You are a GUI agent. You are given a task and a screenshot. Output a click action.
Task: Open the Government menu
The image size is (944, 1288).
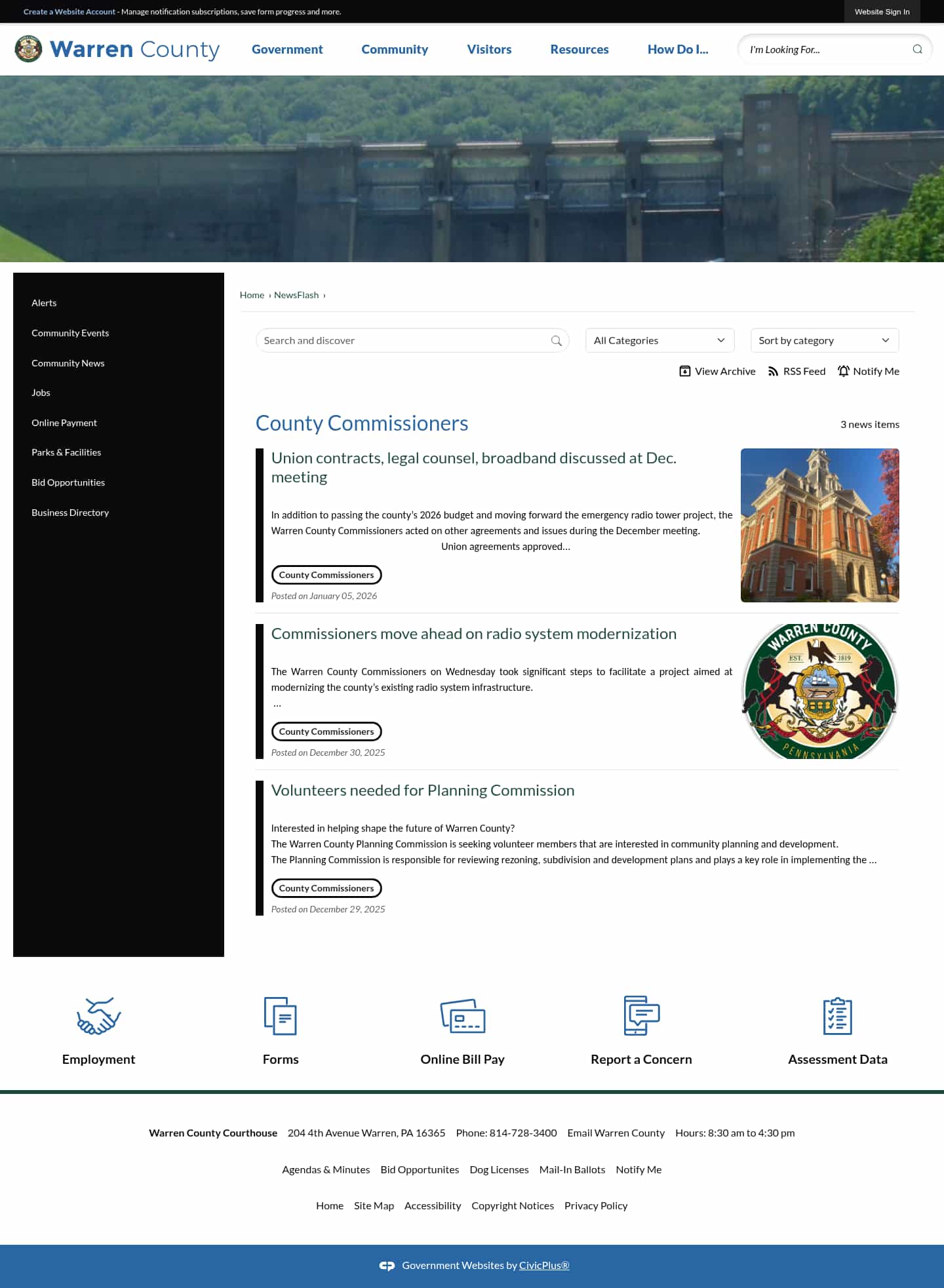[x=287, y=49]
